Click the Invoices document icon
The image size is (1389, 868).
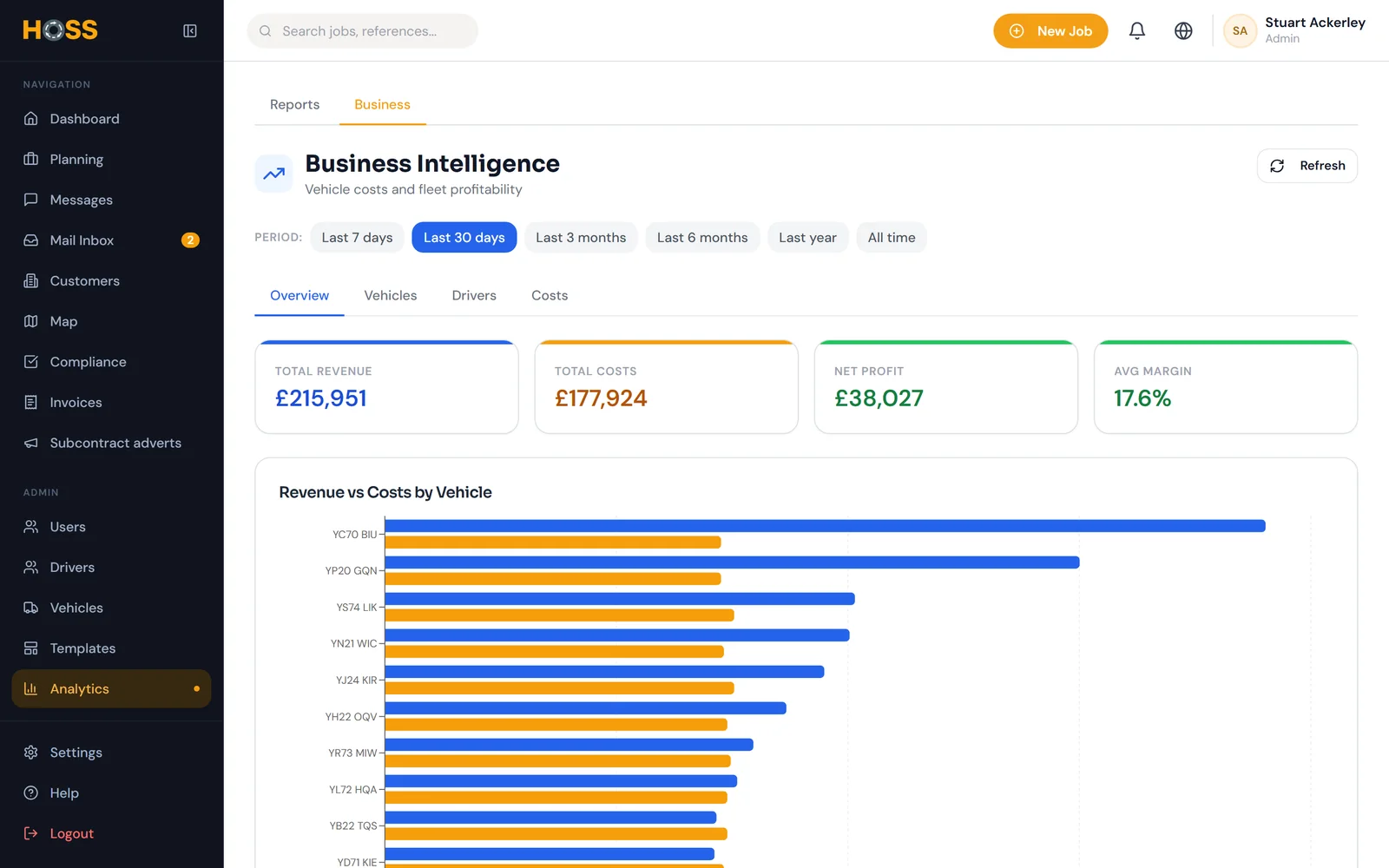(31, 402)
